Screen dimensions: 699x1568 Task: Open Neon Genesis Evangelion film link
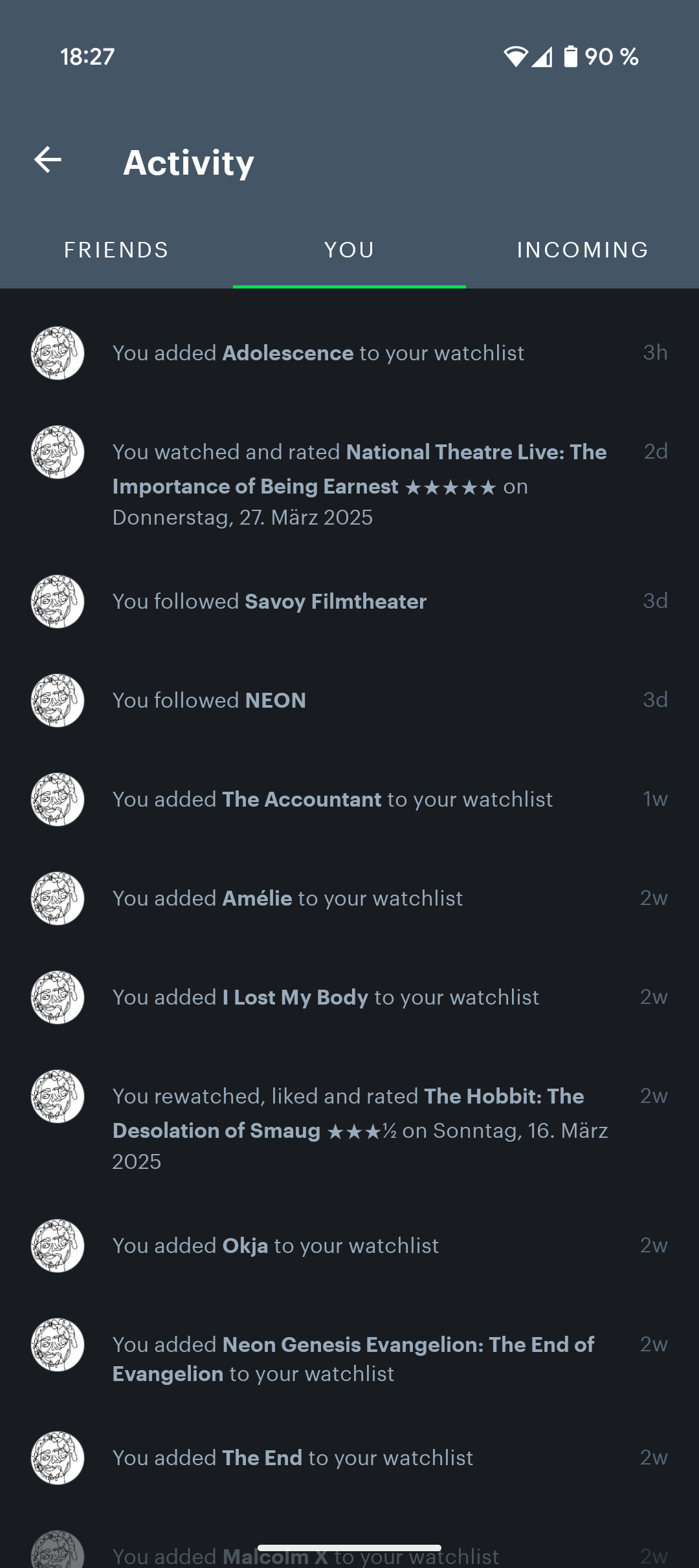[x=353, y=1359]
